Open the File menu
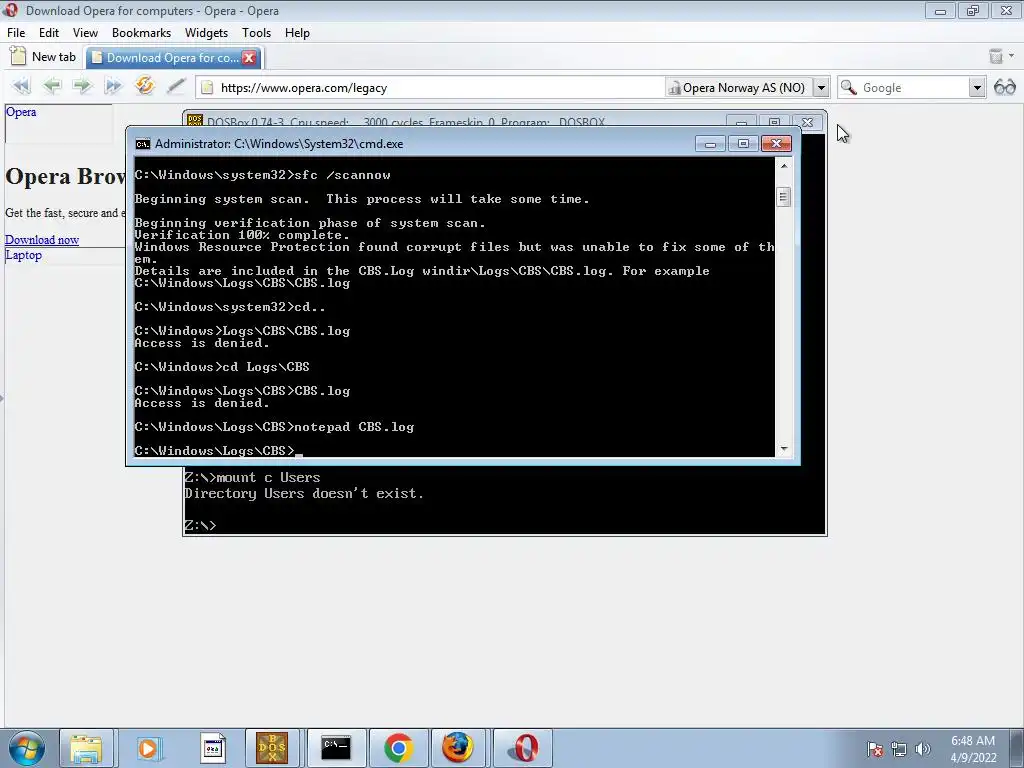 [x=16, y=33]
